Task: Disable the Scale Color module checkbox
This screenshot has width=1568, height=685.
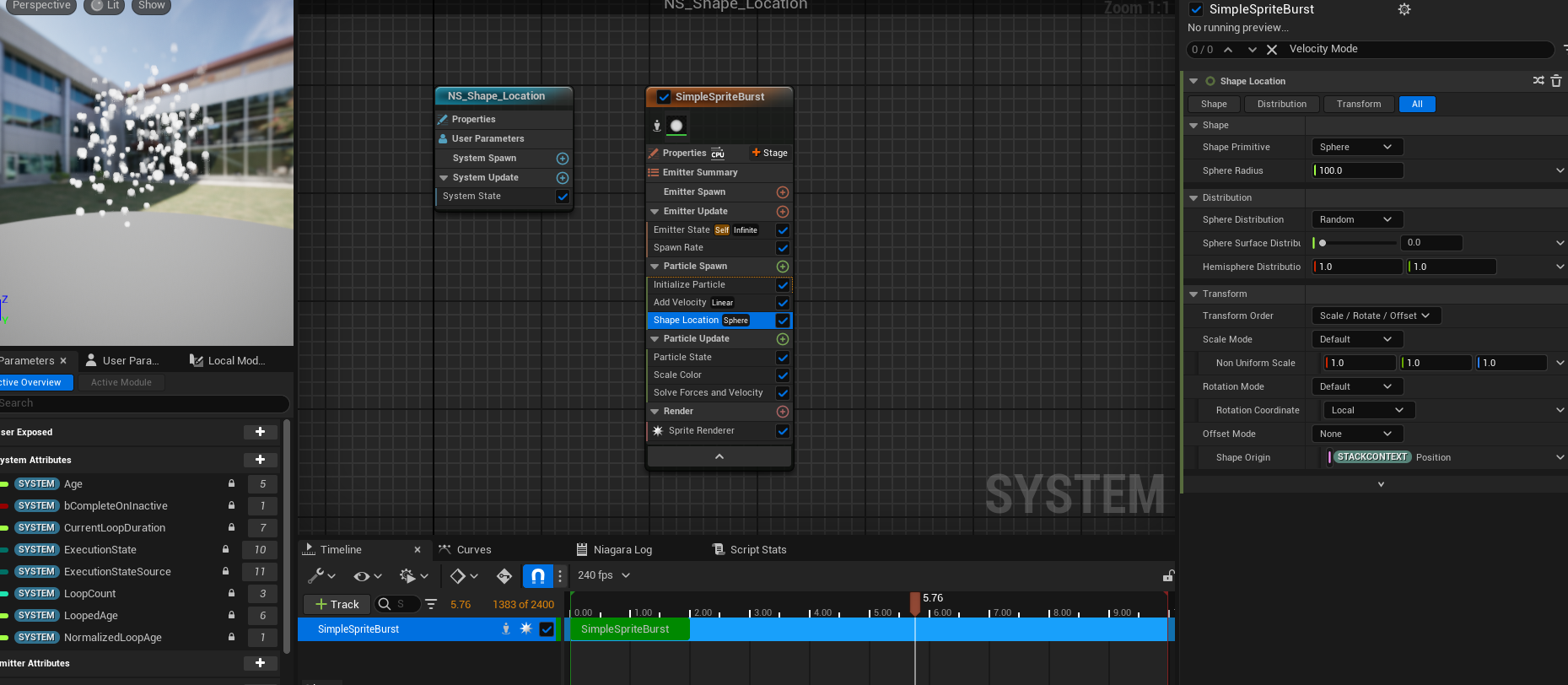Action: [783, 375]
